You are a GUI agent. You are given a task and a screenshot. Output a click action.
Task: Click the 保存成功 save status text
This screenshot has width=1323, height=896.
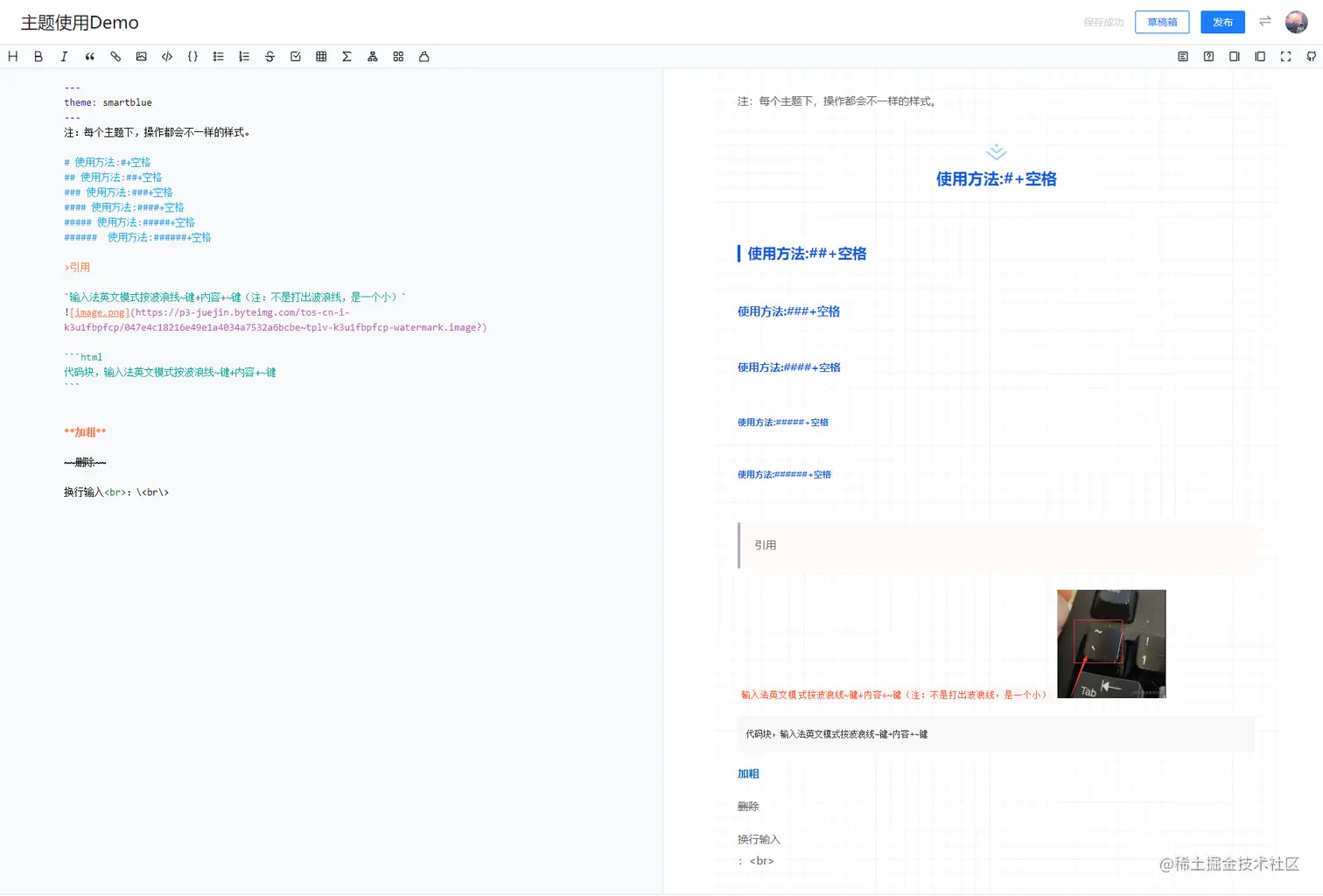coord(1103,23)
